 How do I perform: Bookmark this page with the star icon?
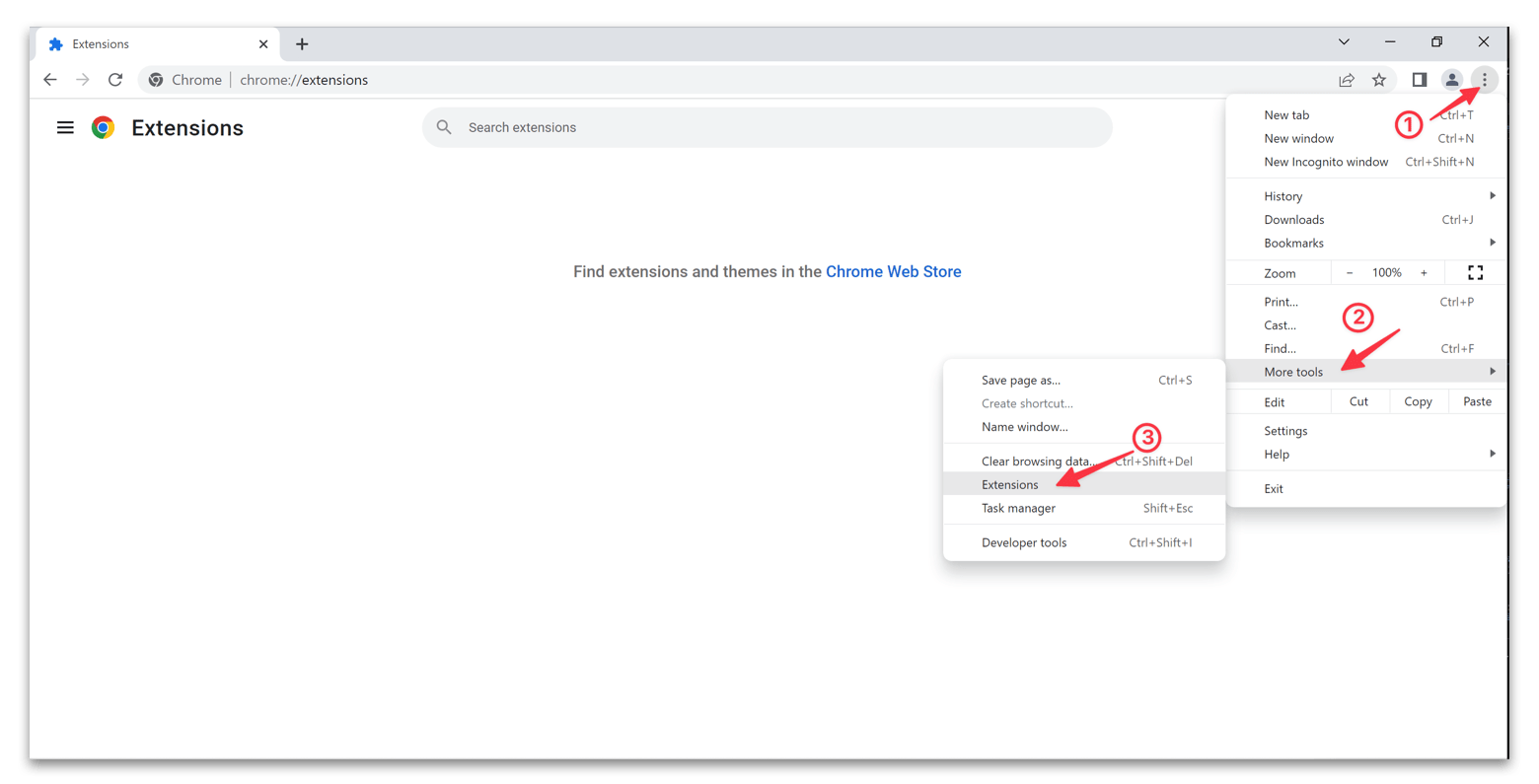click(1378, 80)
